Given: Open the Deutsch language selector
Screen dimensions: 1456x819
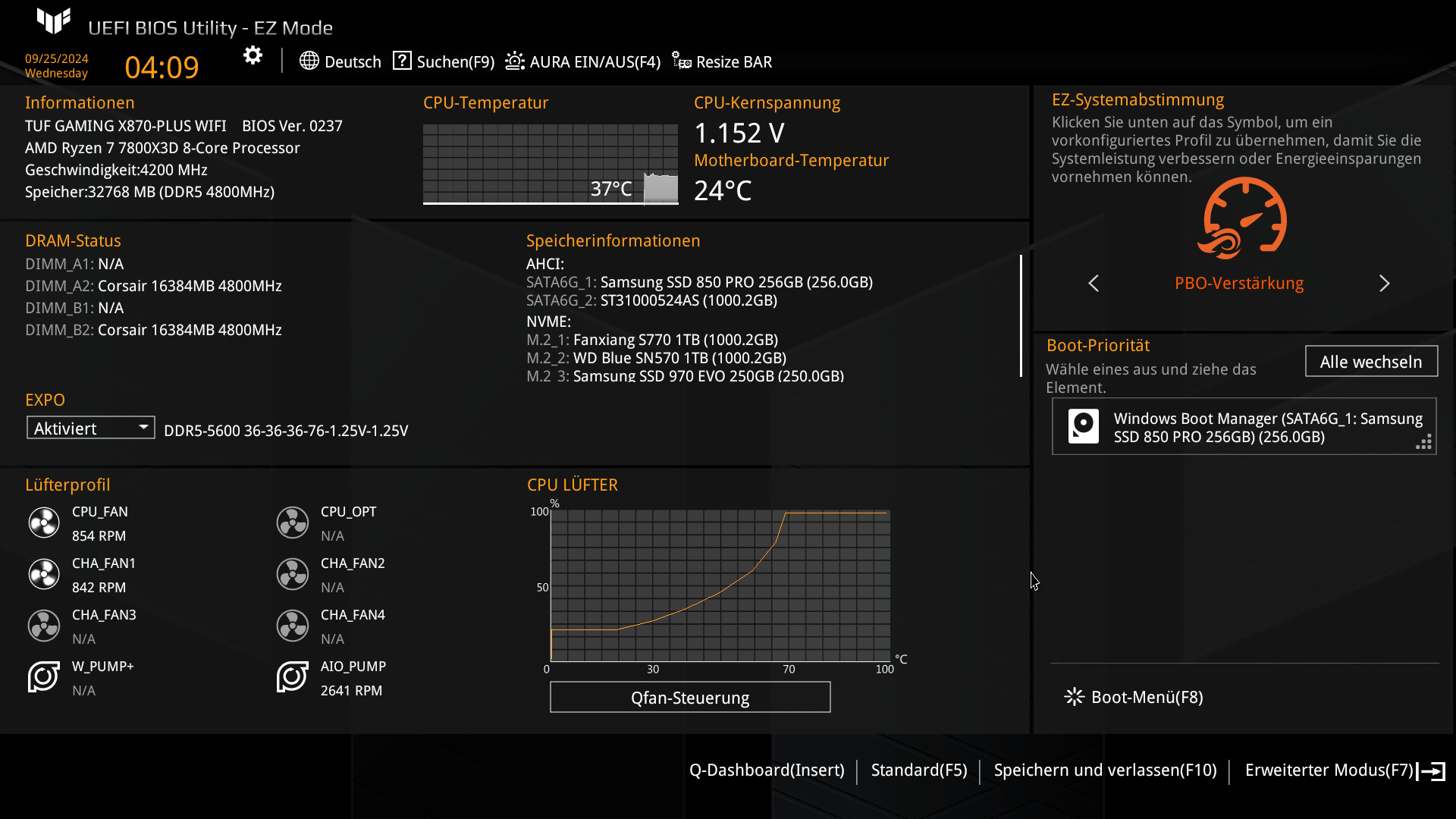Looking at the screenshot, I should click(340, 61).
